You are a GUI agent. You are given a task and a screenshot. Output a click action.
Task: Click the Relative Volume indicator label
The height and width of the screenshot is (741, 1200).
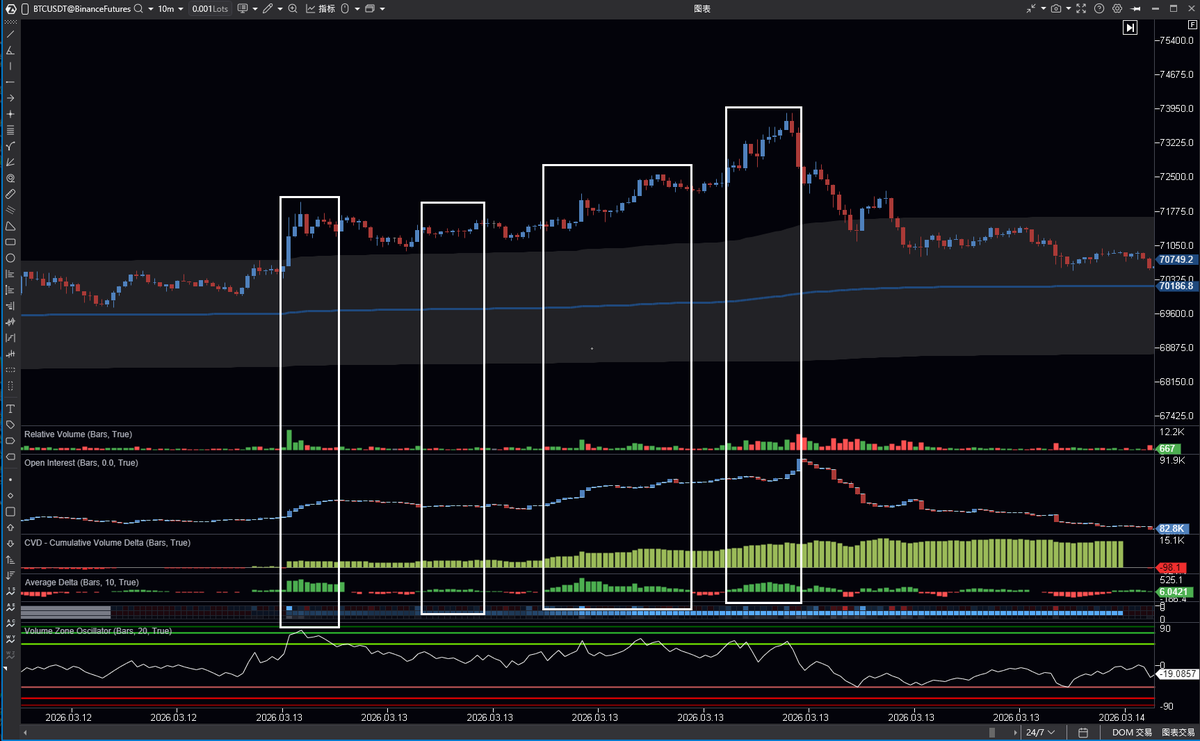pos(78,434)
